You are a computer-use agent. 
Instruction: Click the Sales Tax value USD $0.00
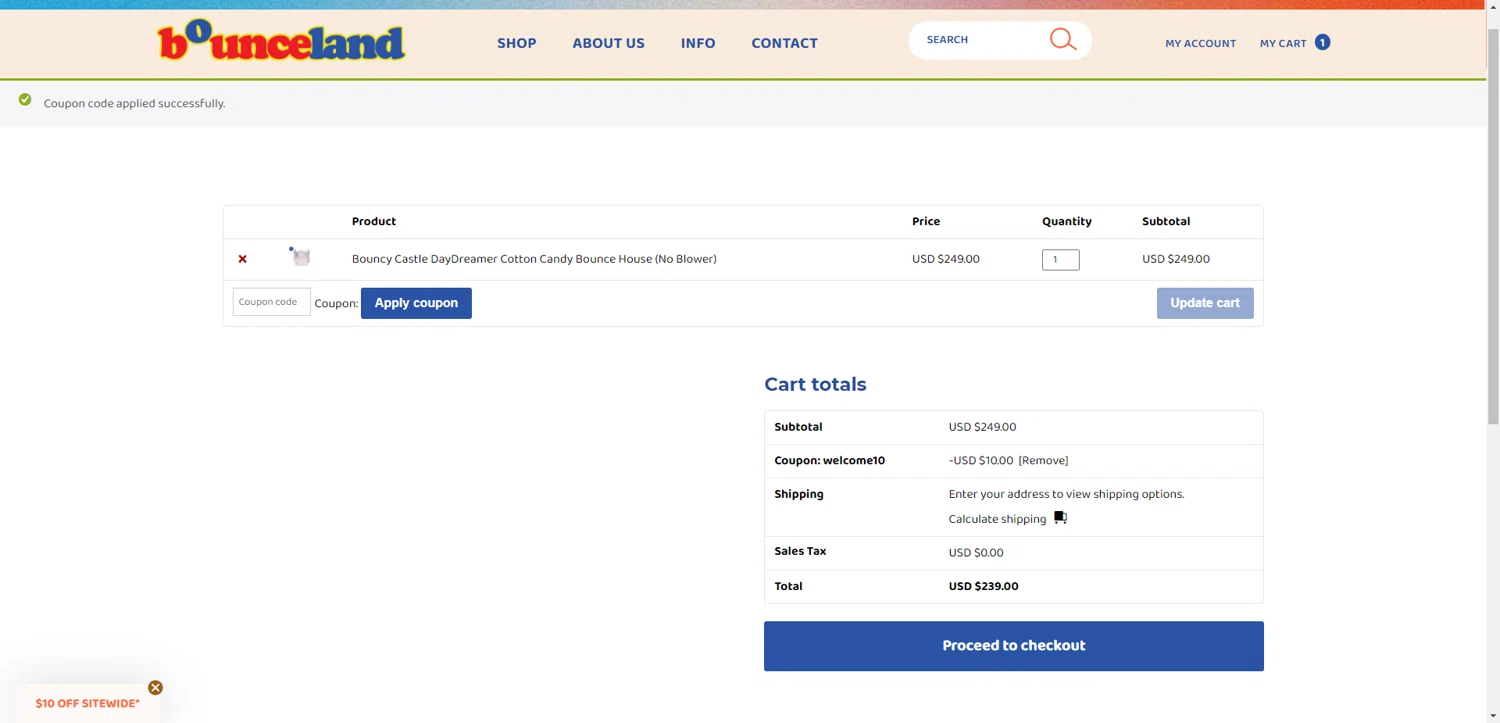click(x=976, y=553)
